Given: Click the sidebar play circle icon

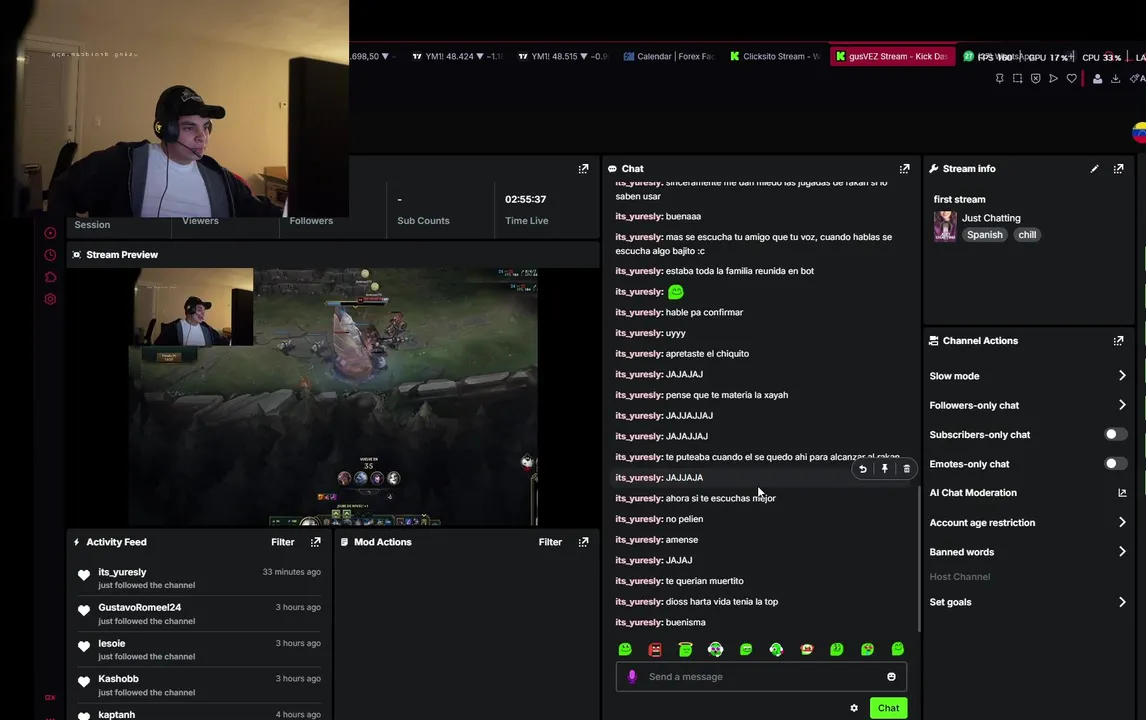Looking at the screenshot, I should point(50,233).
